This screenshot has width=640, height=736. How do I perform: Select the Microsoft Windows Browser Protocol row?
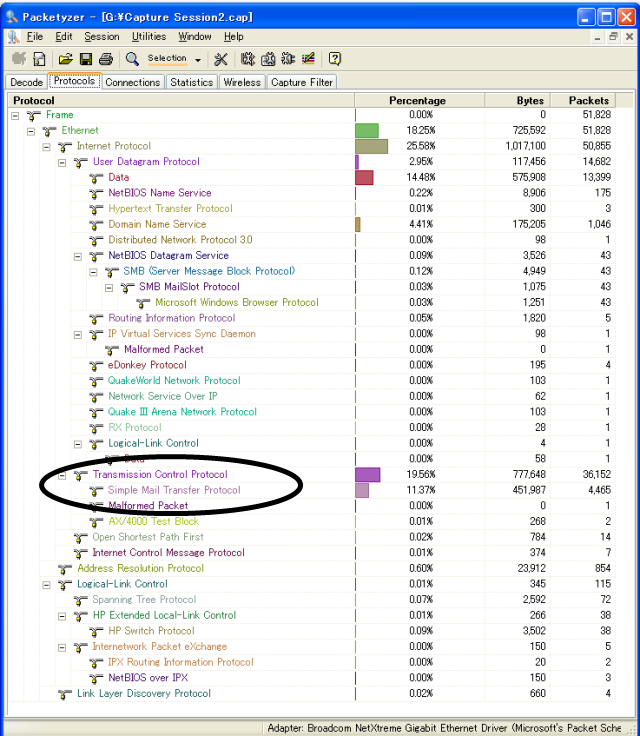(x=312, y=303)
